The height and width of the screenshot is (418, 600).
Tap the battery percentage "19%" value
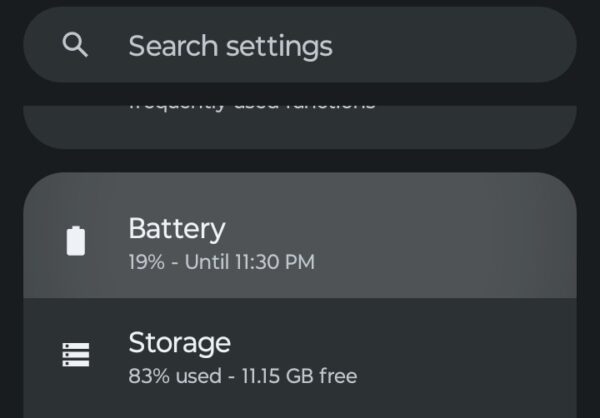point(145,263)
